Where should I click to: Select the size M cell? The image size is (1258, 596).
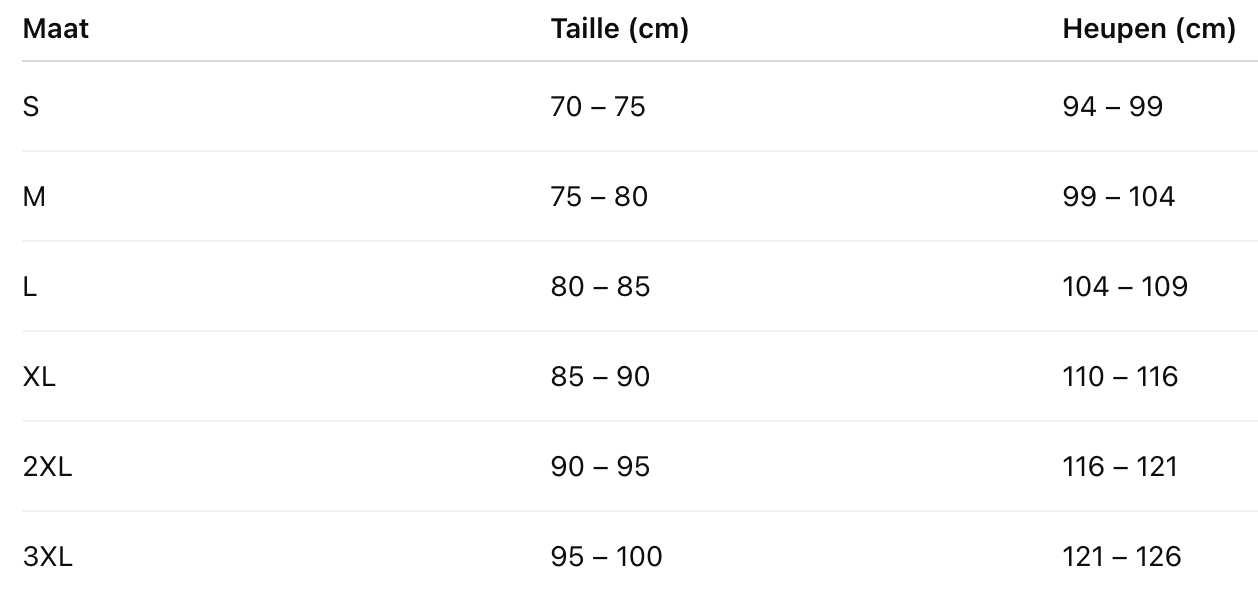tap(34, 196)
